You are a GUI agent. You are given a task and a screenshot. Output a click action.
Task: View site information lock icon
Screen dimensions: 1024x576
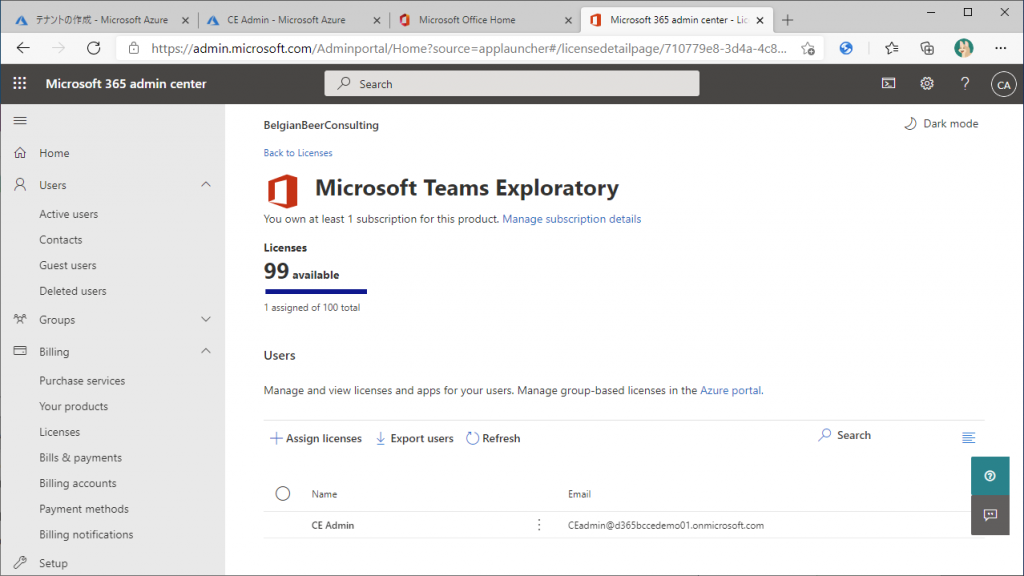134,48
